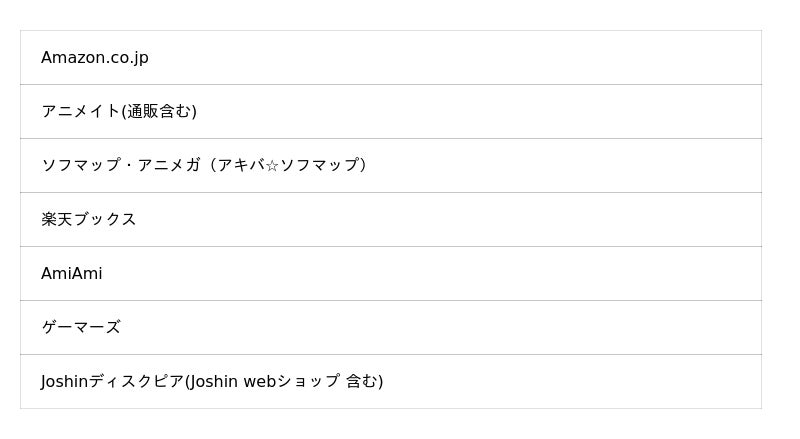
Task: Click the word ソフマップ・アニメガ
Action: (120, 166)
